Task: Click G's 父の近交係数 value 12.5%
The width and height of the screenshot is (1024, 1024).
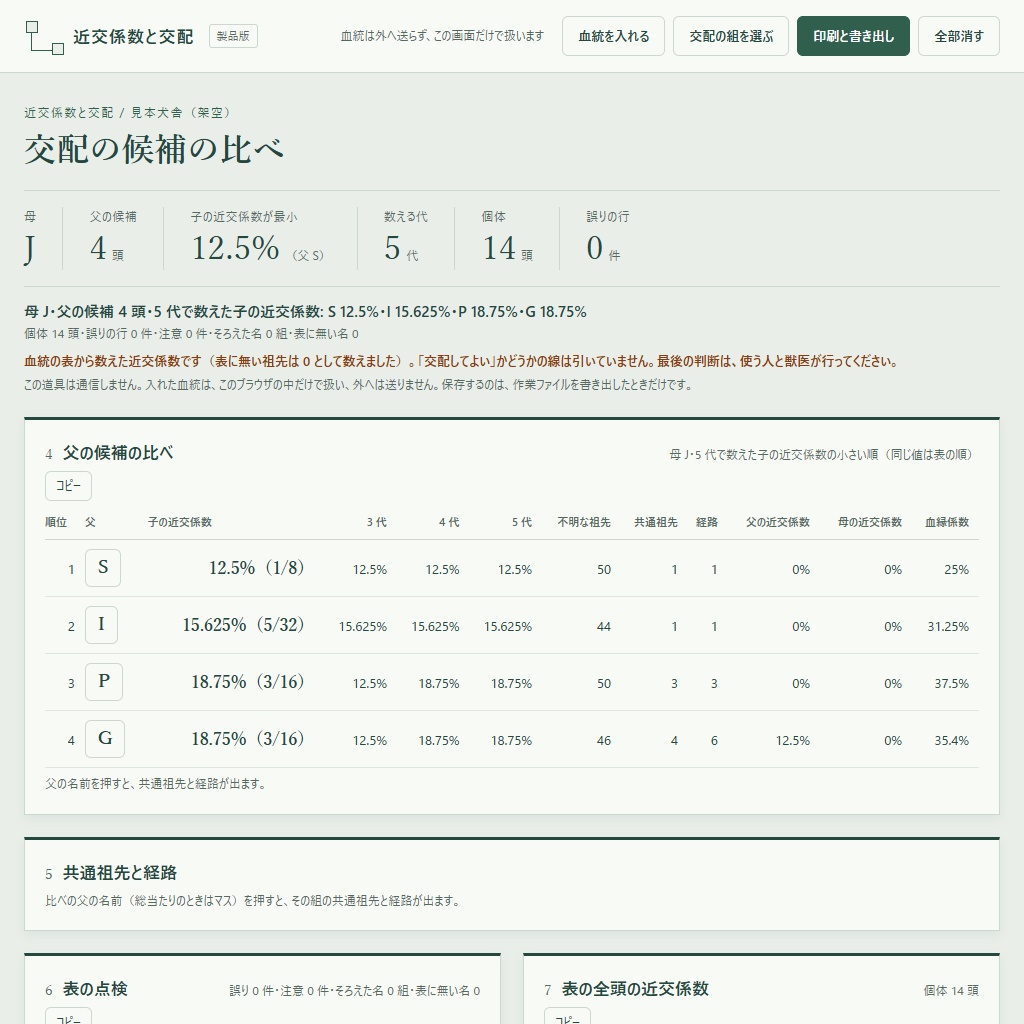Action: [793, 741]
